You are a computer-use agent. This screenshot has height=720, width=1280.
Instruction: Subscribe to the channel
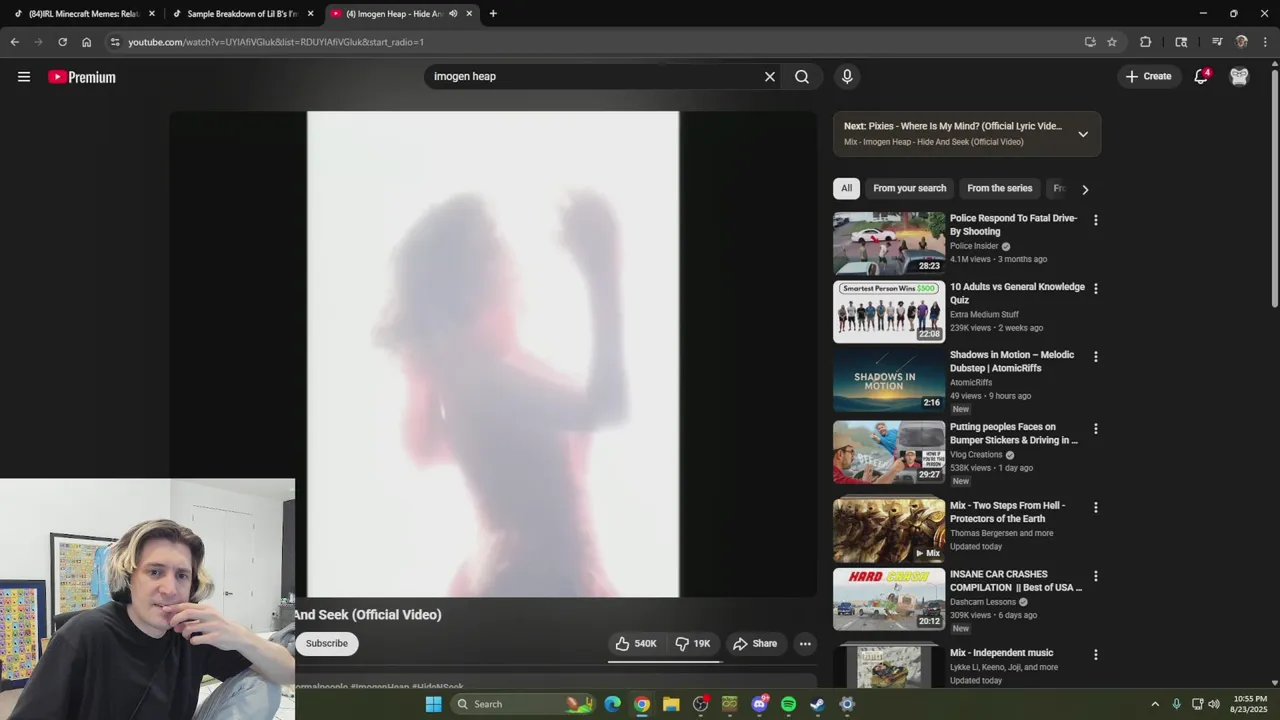pyautogui.click(x=327, y=644)
